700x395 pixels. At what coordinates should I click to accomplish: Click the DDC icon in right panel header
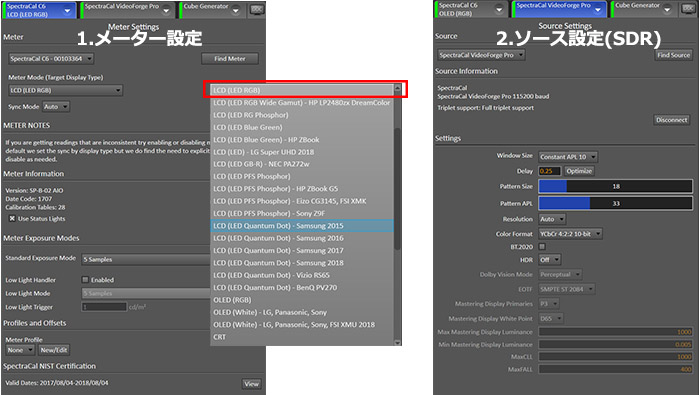[x=688, y=9]
